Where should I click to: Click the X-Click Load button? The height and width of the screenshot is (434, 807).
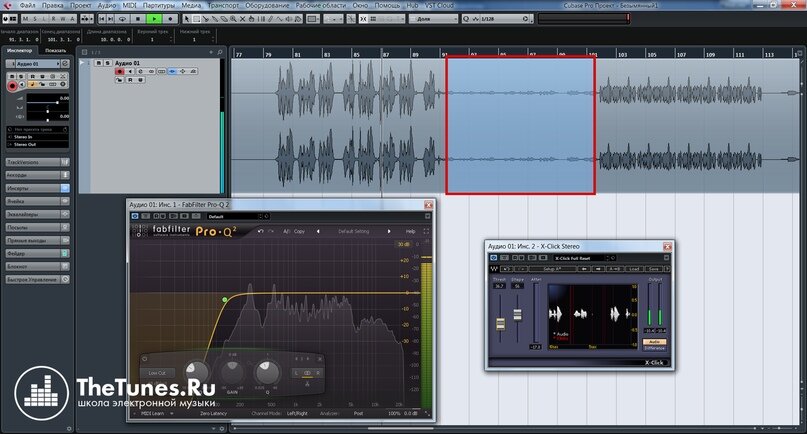coord(634,269)
